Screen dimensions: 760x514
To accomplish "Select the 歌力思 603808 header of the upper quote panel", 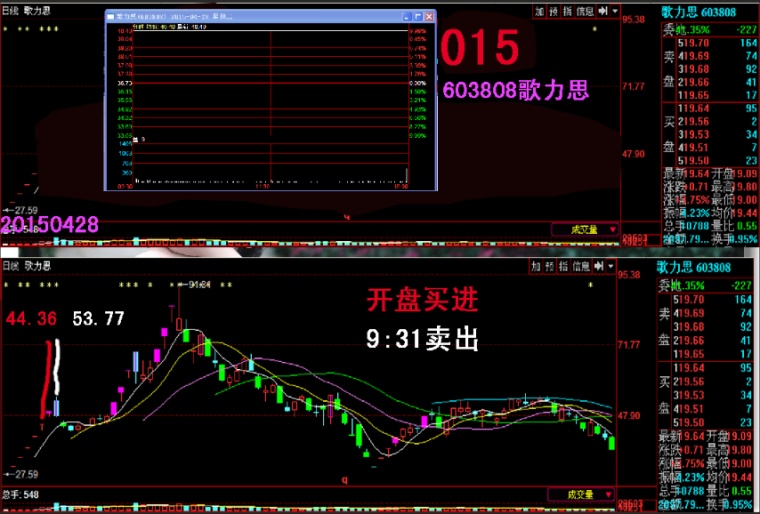I will [699, 12].
